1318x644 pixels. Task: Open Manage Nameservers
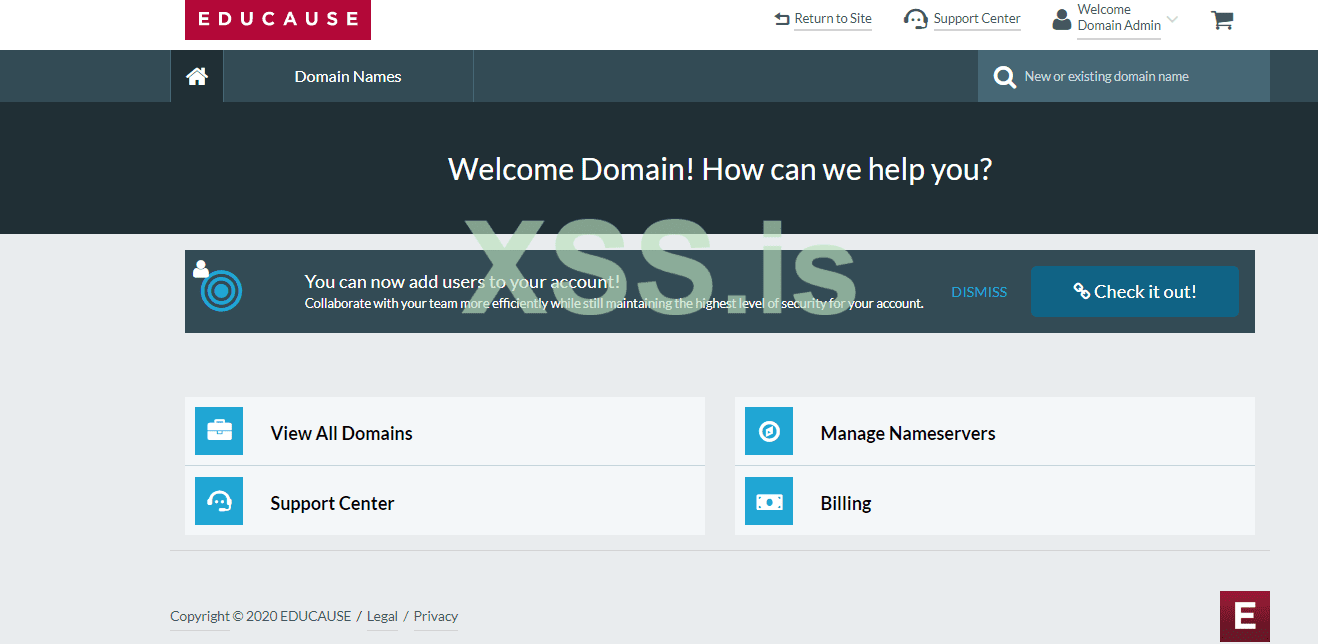(995, 431)
